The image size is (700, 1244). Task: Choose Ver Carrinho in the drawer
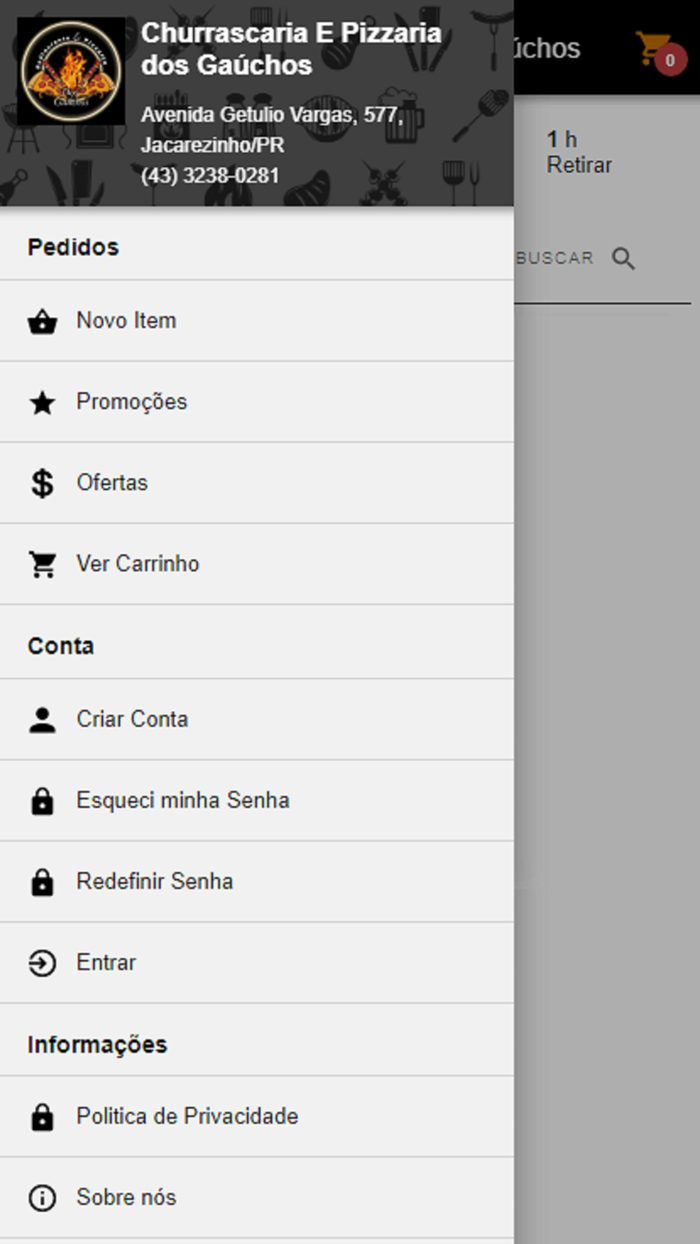(x=138, y=564)
